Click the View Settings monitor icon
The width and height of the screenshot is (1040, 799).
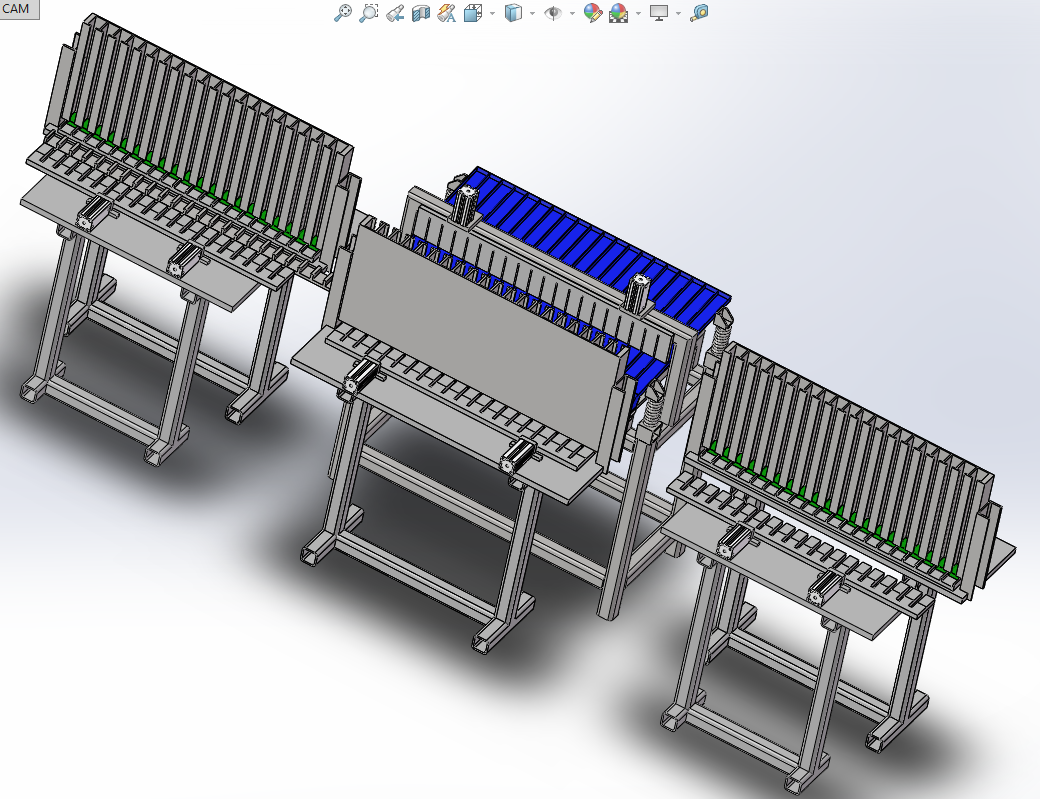tap(659, 13)
